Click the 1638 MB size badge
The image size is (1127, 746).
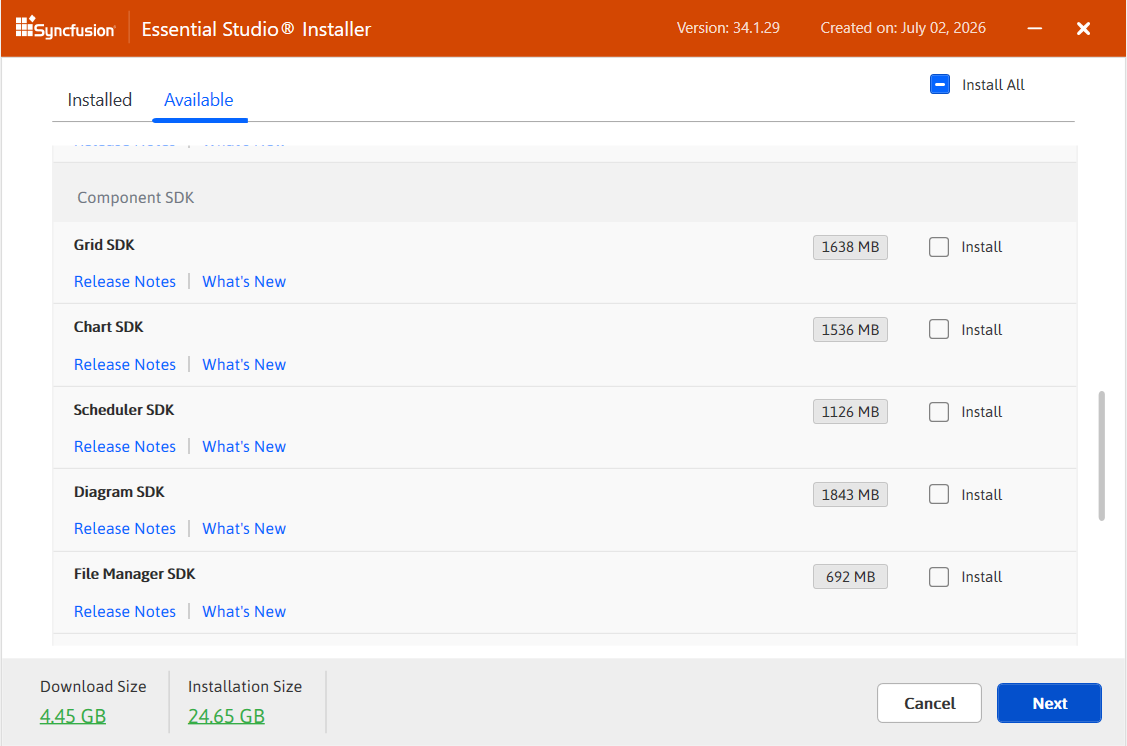coord(850,247)
